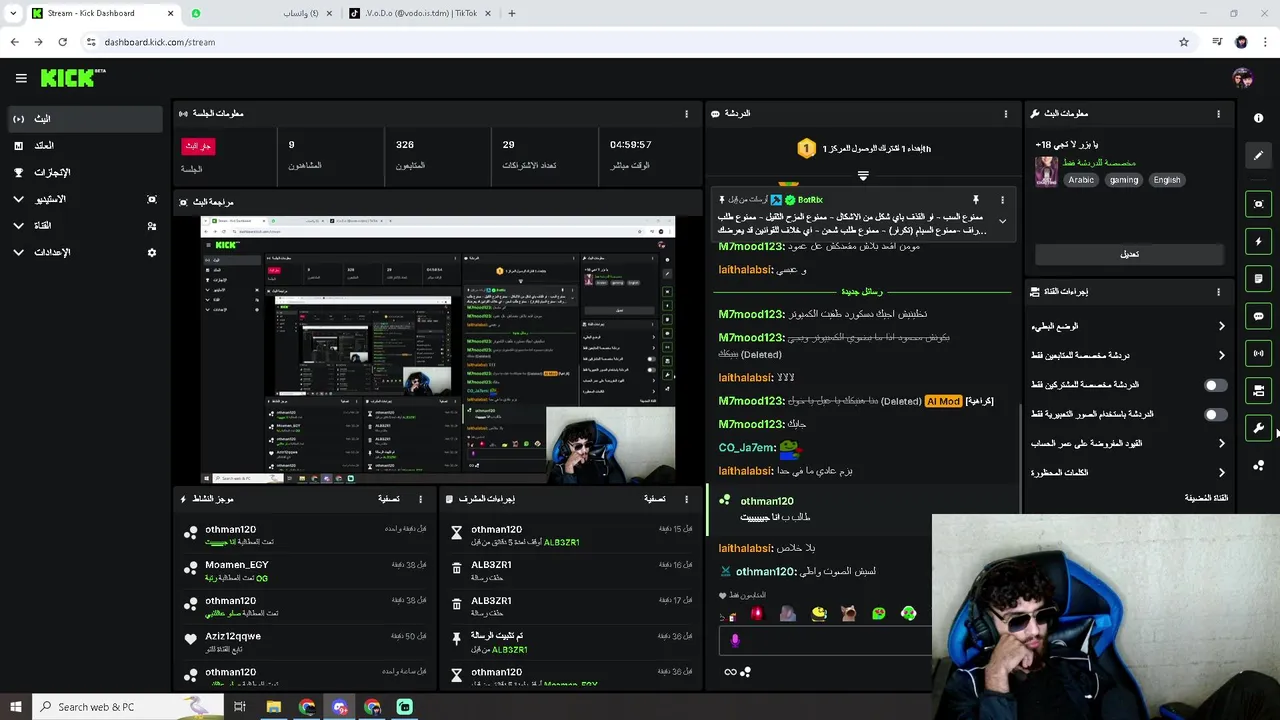
Task: Open File Explorer from taskbar
Action: click(x=273, y=707)
